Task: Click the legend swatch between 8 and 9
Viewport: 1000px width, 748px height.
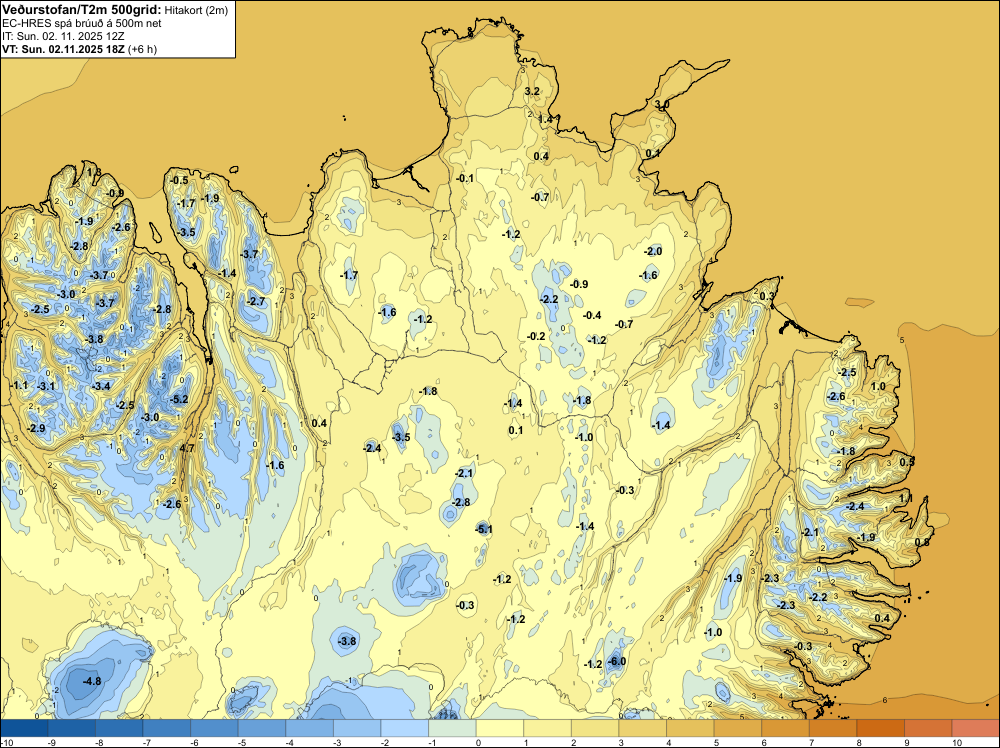Action: [881, 728]
